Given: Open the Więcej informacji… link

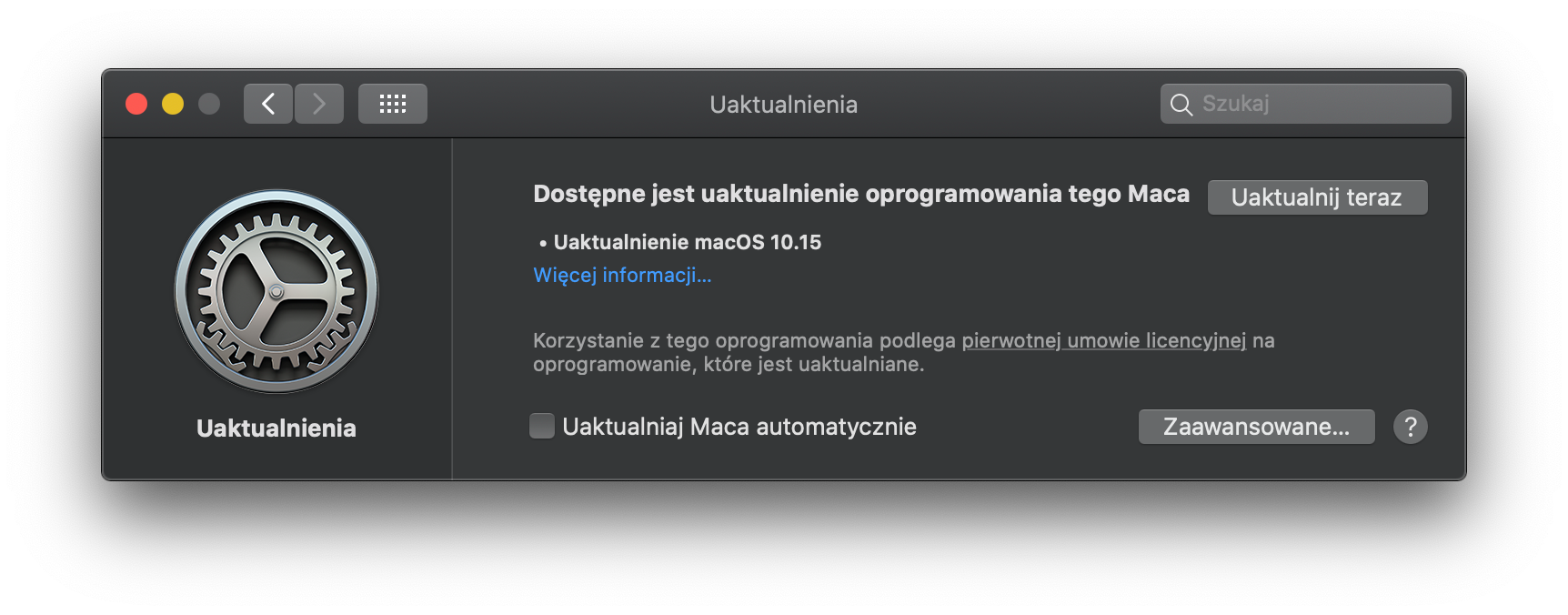Looking at the screenshot, I should click(x=622, y=275).
